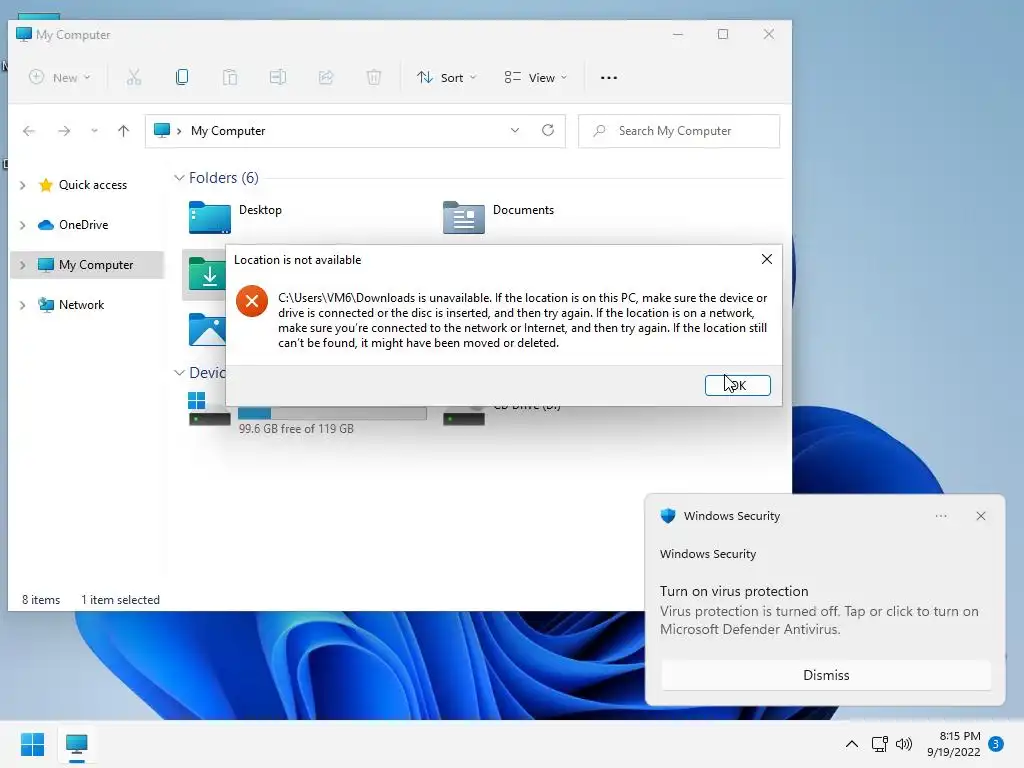
Task: Click the '1 item selected' status text
Action: (120, 600)
